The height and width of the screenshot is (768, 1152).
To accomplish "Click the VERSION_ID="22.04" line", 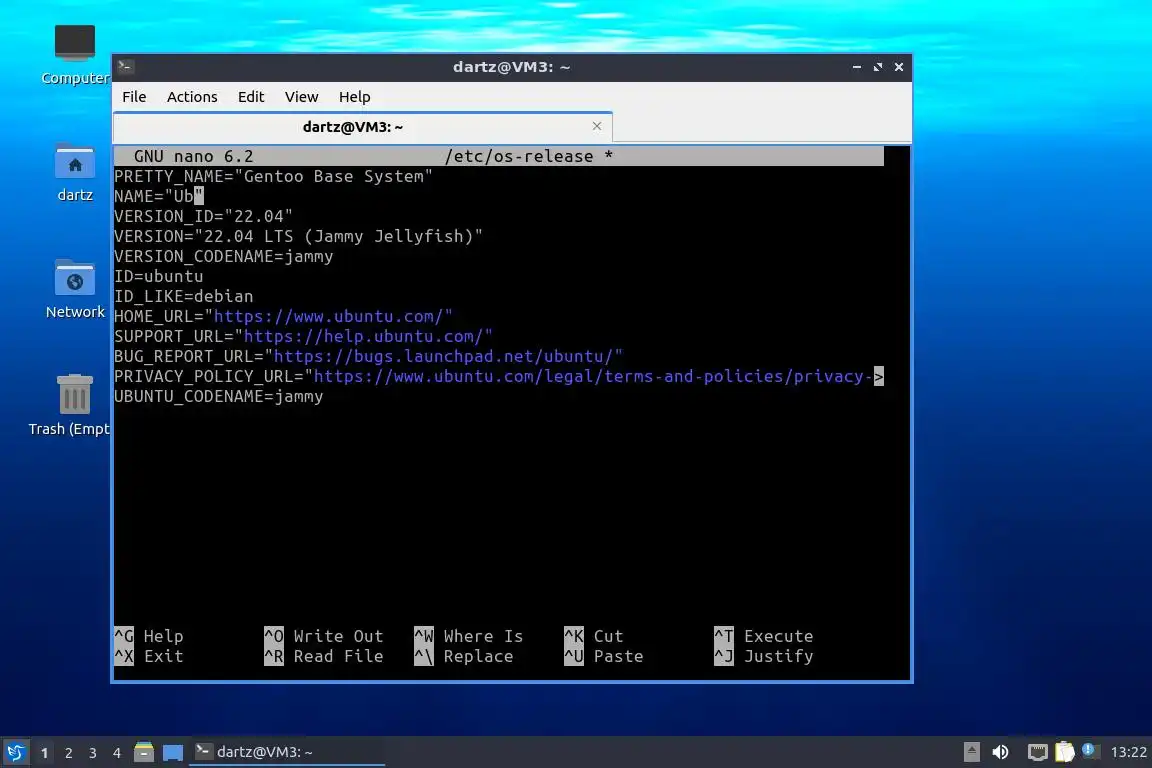I will click(x=204, y=216).
